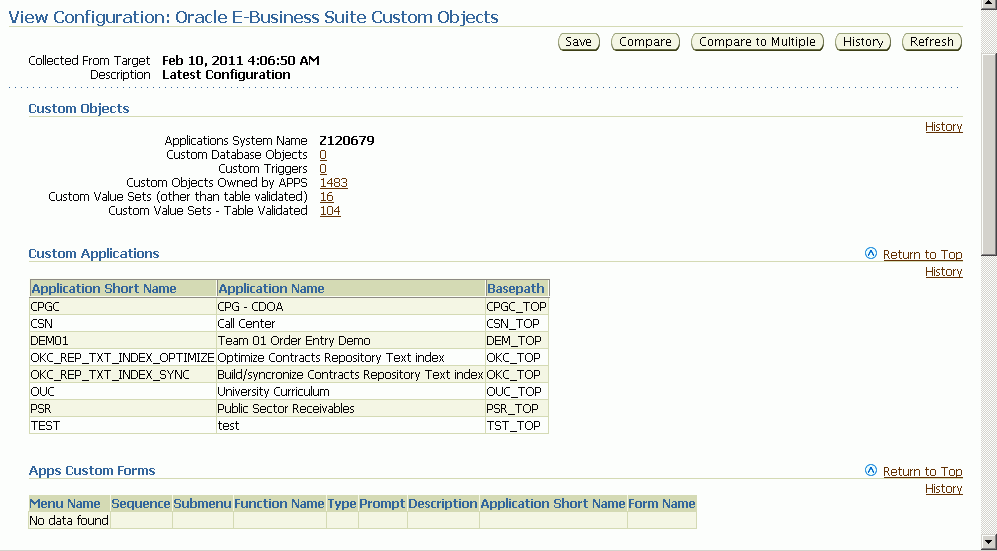The width and height of the screenshot is (997, 551).
Task: Select the CSN short name cell
Action: click(123, 323)
